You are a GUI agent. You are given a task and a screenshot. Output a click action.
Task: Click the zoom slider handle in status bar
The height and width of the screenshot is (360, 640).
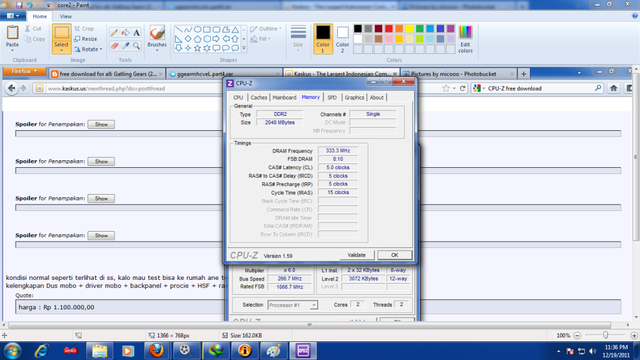[605, 335]
